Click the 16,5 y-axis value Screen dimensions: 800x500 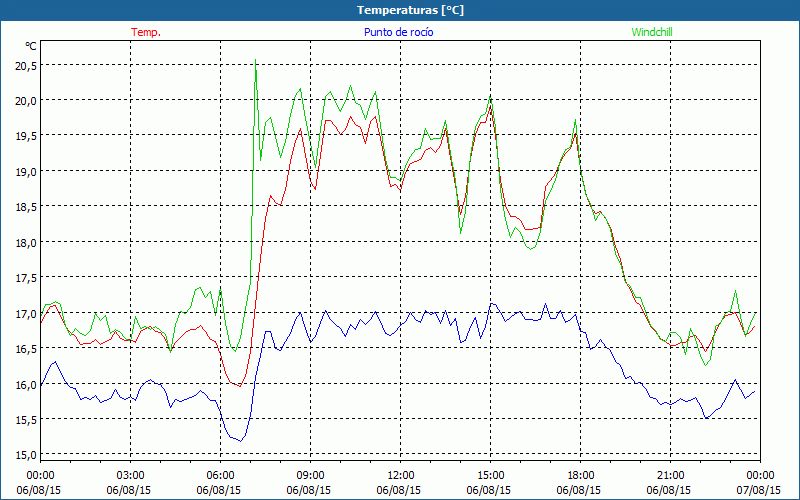pos(26,349)
